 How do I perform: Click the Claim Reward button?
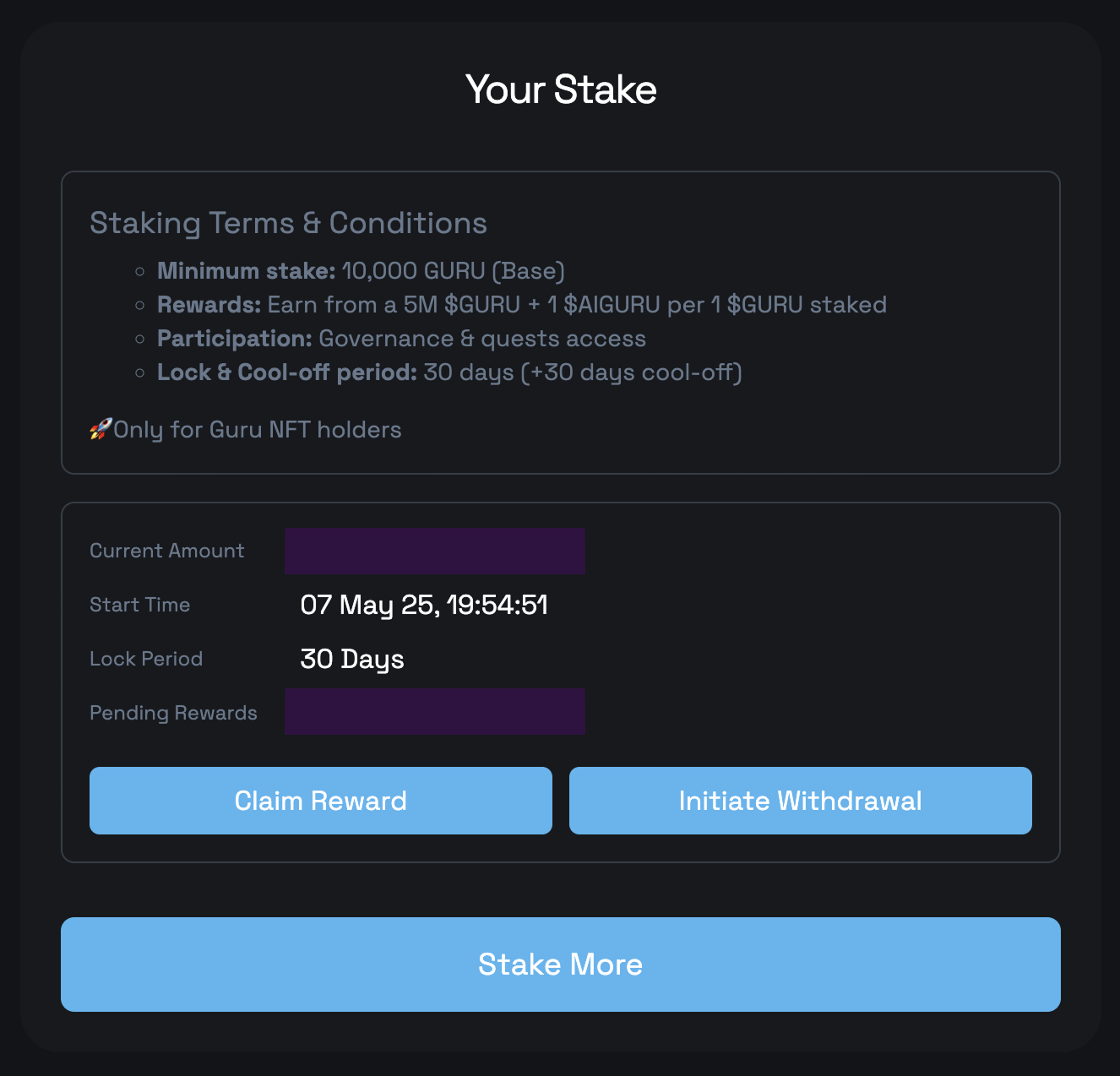(x=321, y=801)
